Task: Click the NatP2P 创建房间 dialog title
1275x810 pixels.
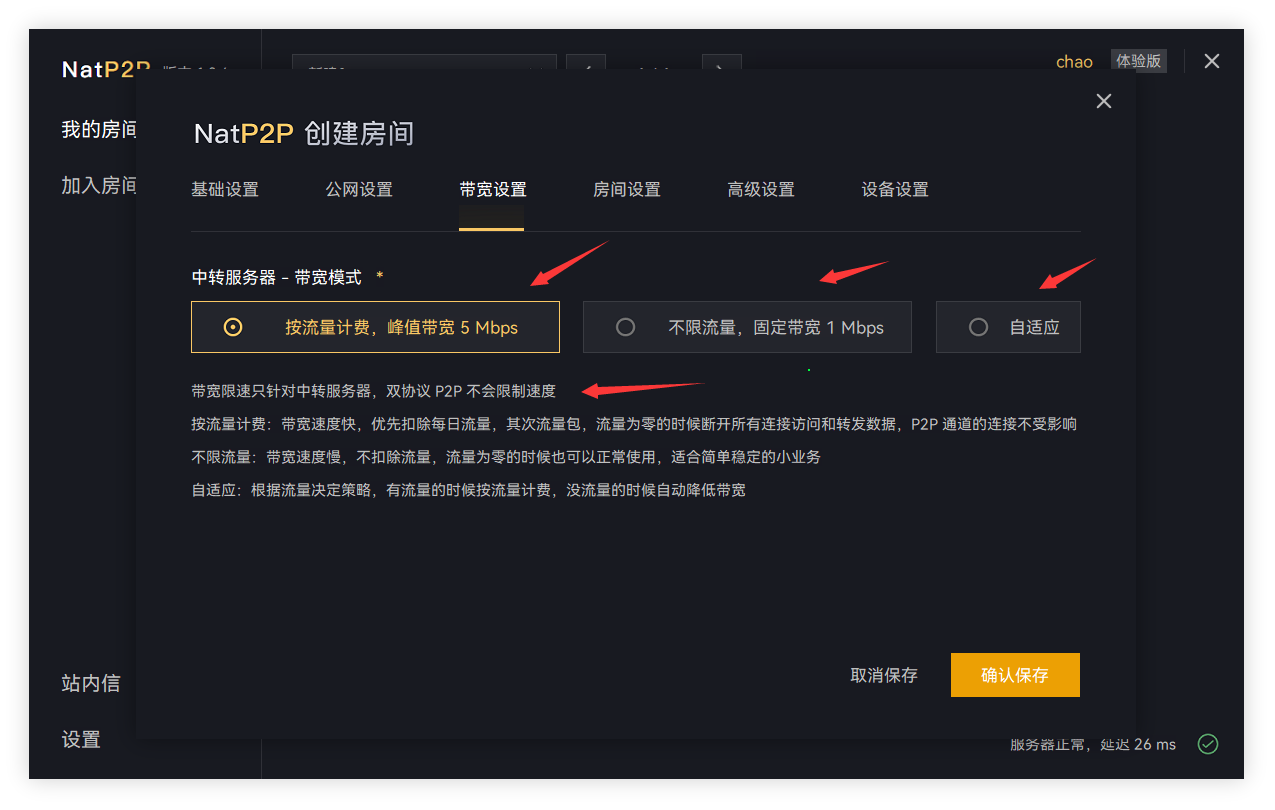Action: tap(304, 133)
